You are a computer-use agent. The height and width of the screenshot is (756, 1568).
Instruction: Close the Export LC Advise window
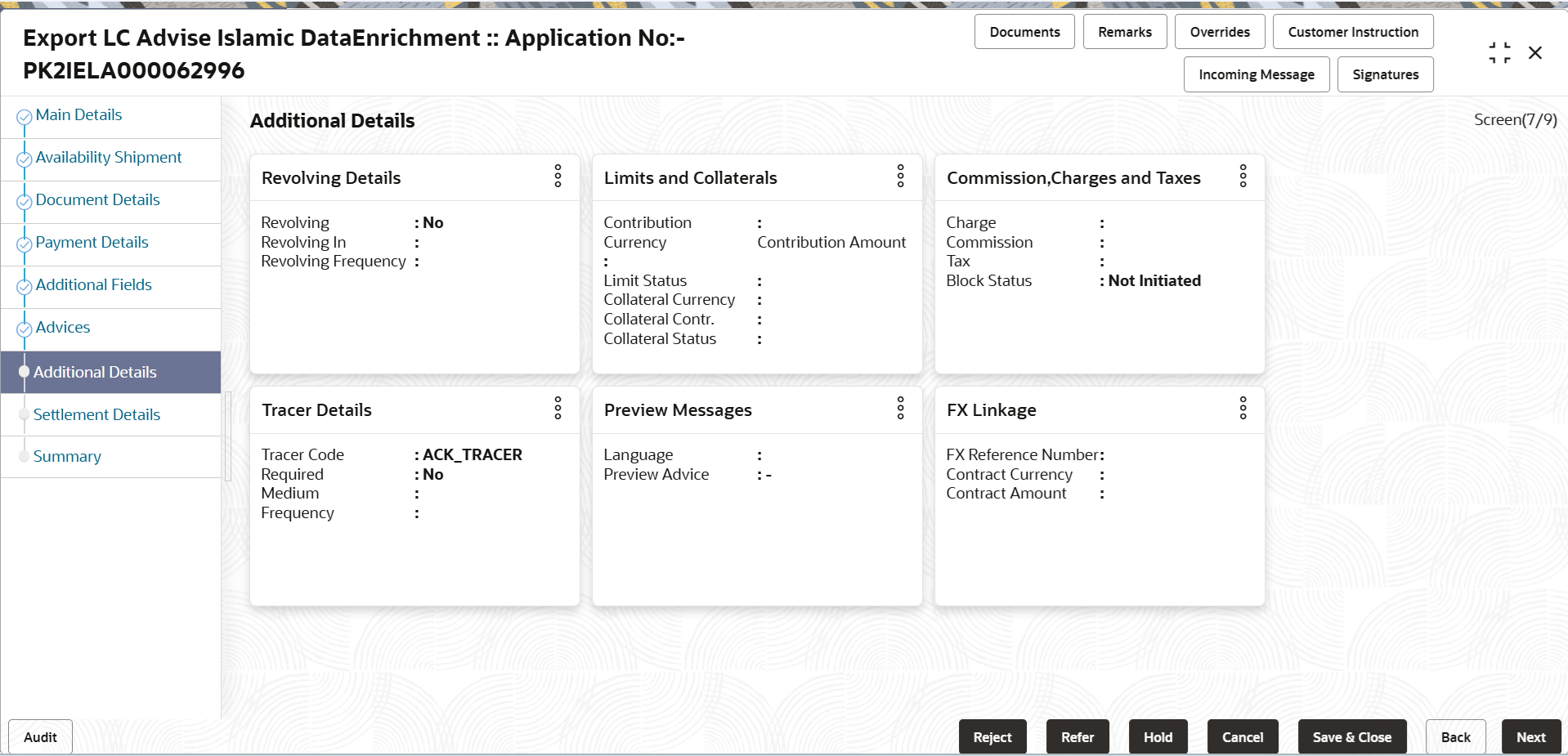(x=1535, y=53)
